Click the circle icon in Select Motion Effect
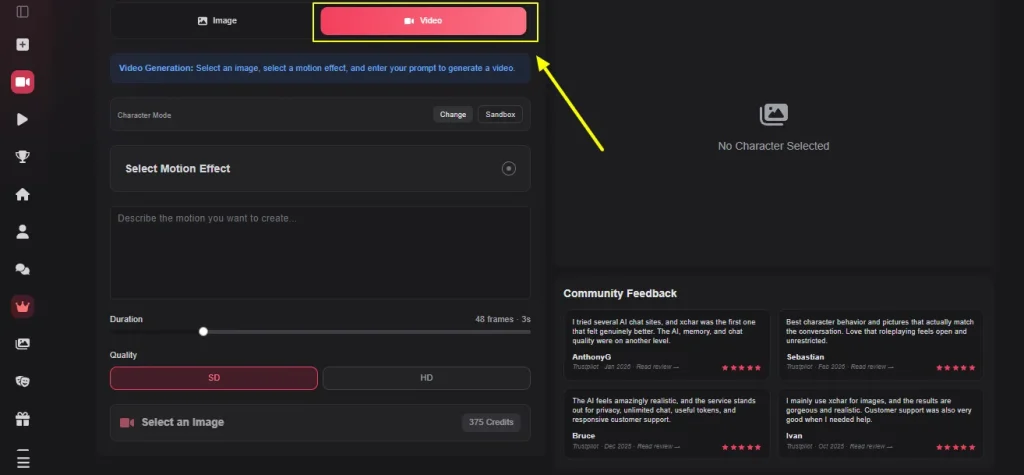This screenshot has height=475, width=1024. coord(509,169)
